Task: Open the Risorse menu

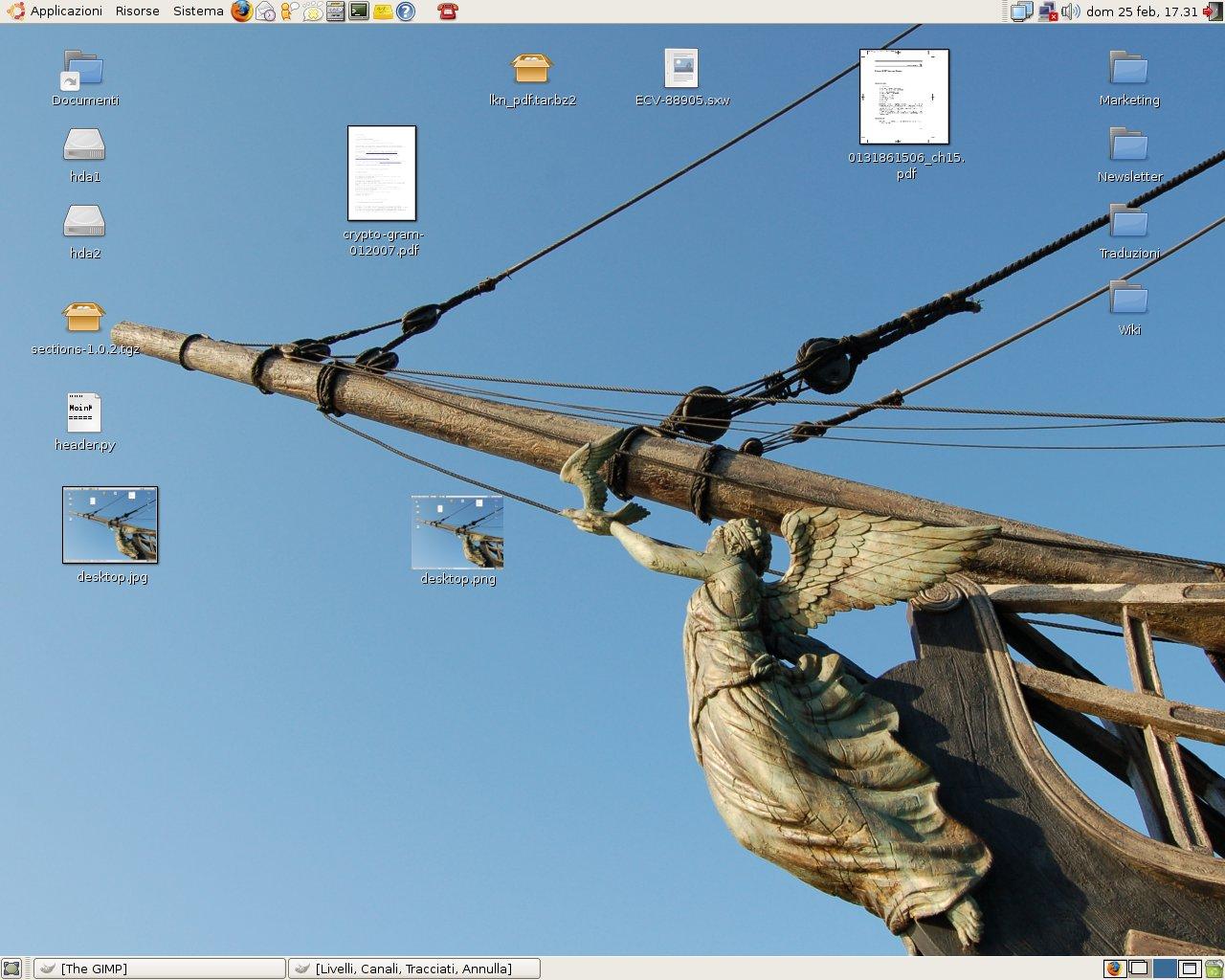Action: click(x=138, y=11)
